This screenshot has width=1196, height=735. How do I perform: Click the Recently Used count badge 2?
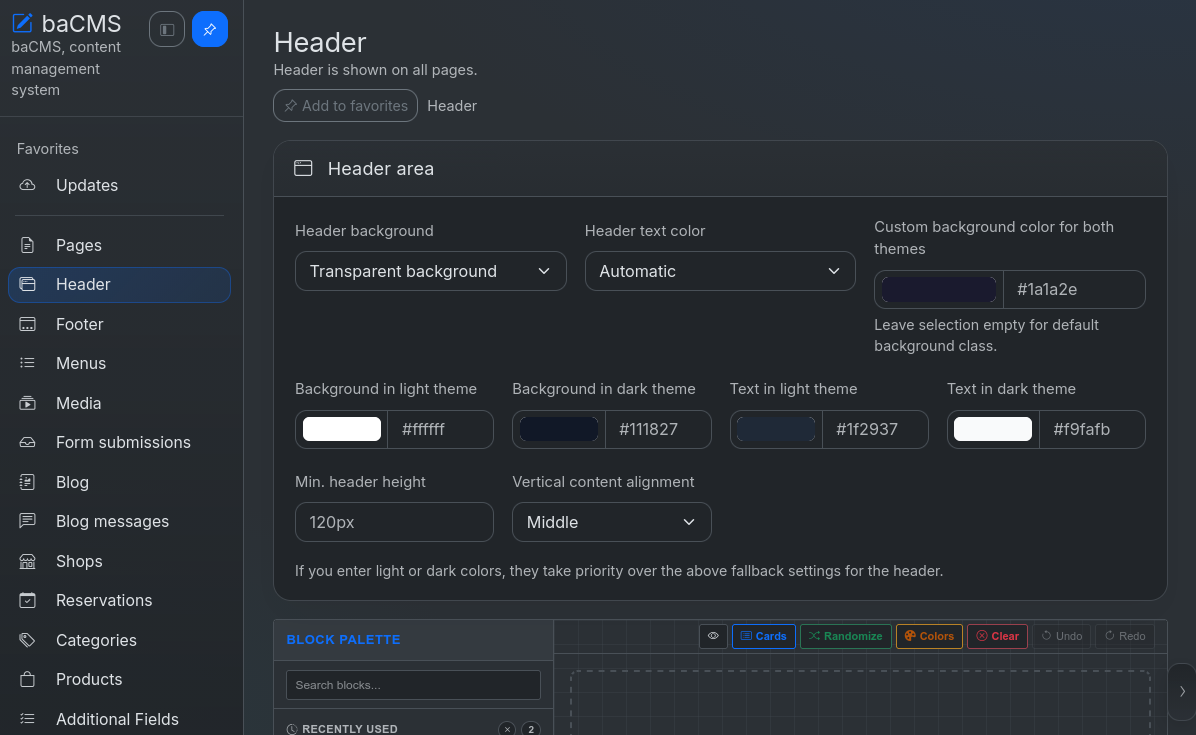[531, 729]
